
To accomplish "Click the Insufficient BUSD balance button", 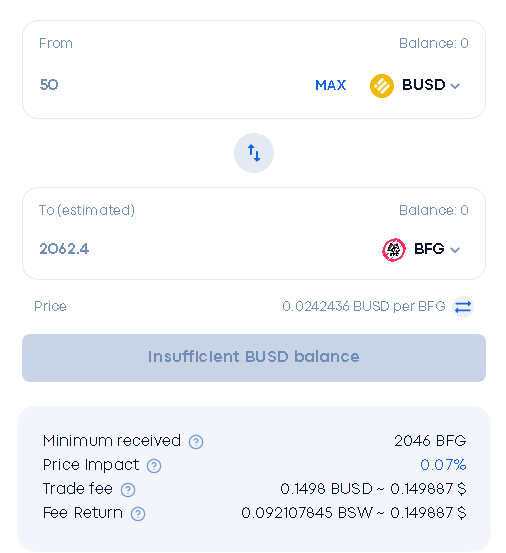I will click(254, 358).
